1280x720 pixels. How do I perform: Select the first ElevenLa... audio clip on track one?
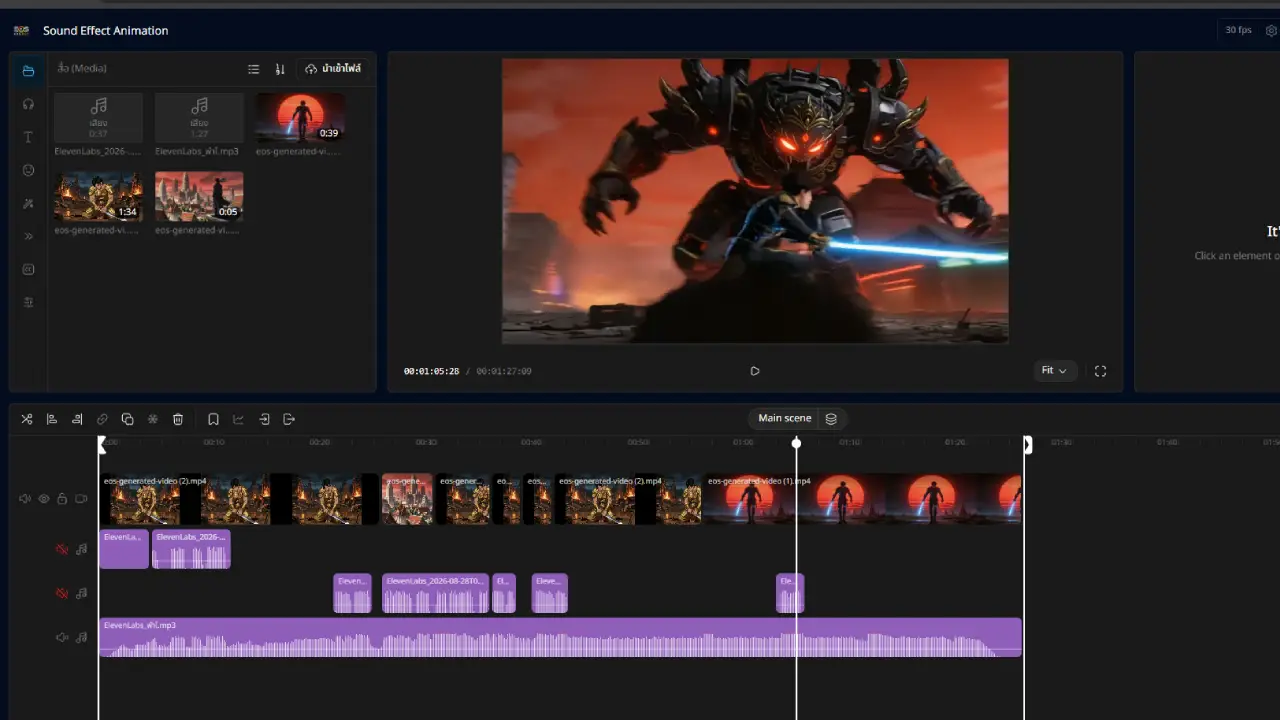124,549
